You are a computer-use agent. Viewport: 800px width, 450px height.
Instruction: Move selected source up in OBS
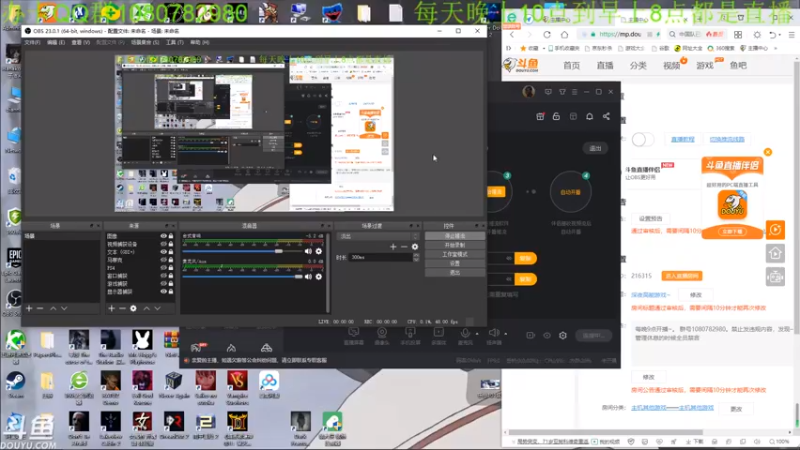[x=146, y=309]
